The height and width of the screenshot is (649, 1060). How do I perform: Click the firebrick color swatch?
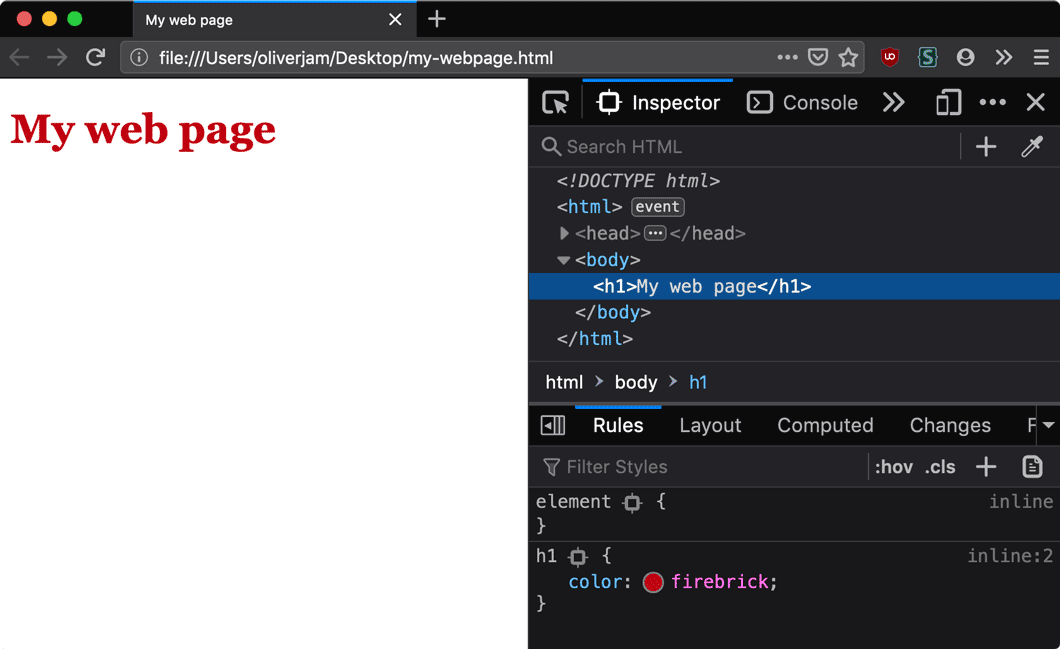653,582
